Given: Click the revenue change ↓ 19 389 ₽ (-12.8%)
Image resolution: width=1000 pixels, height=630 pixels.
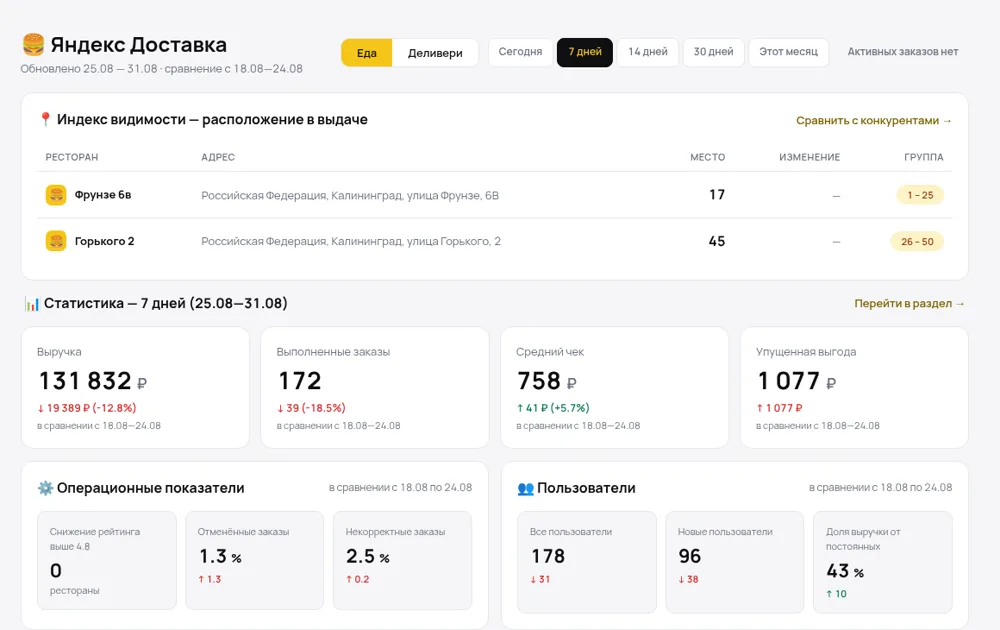Looking at the screenshot, I should tap(87, 408).
